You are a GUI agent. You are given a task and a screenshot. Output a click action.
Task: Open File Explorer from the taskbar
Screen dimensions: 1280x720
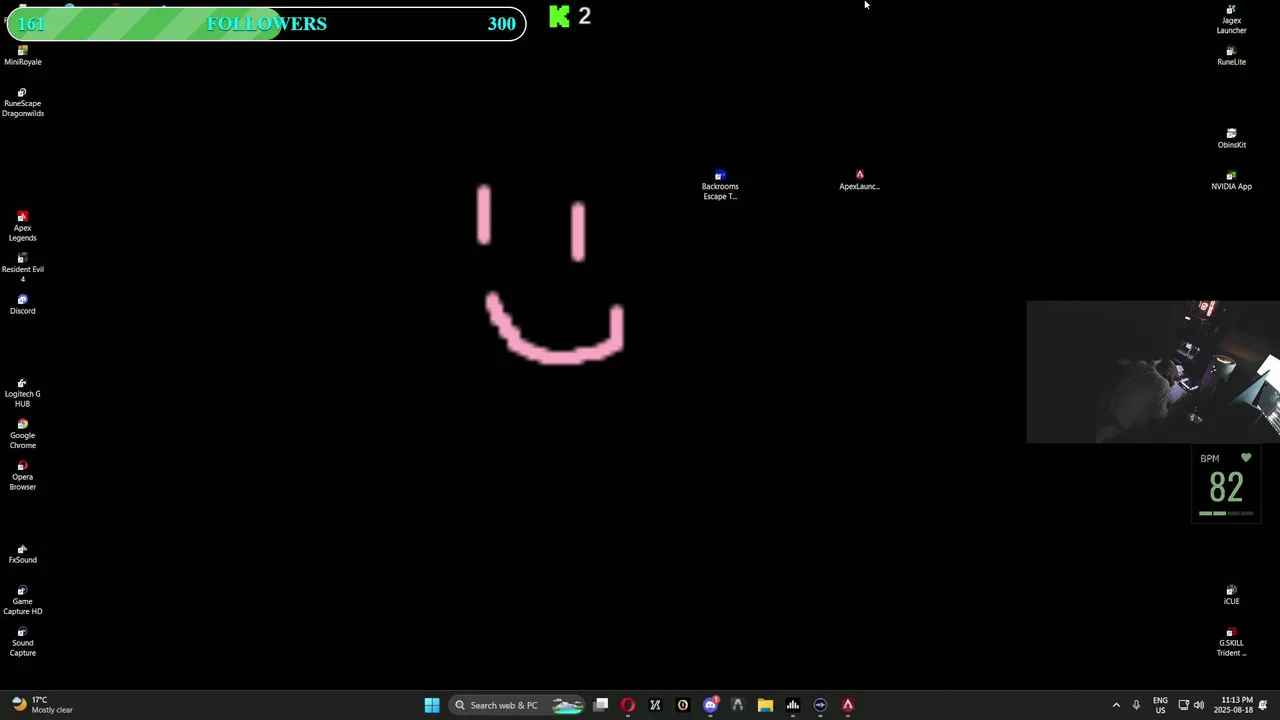pos(765,705)
